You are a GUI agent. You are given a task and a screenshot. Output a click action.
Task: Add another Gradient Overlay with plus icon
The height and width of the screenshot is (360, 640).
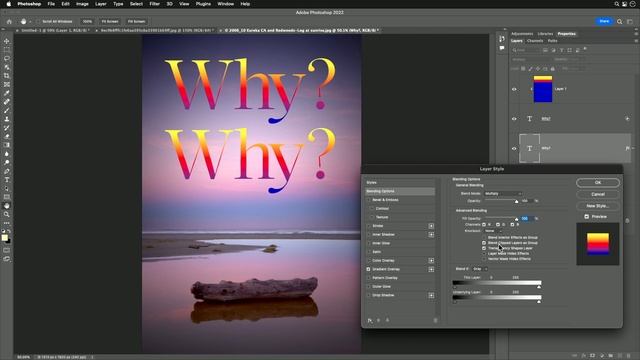[431, 269]
